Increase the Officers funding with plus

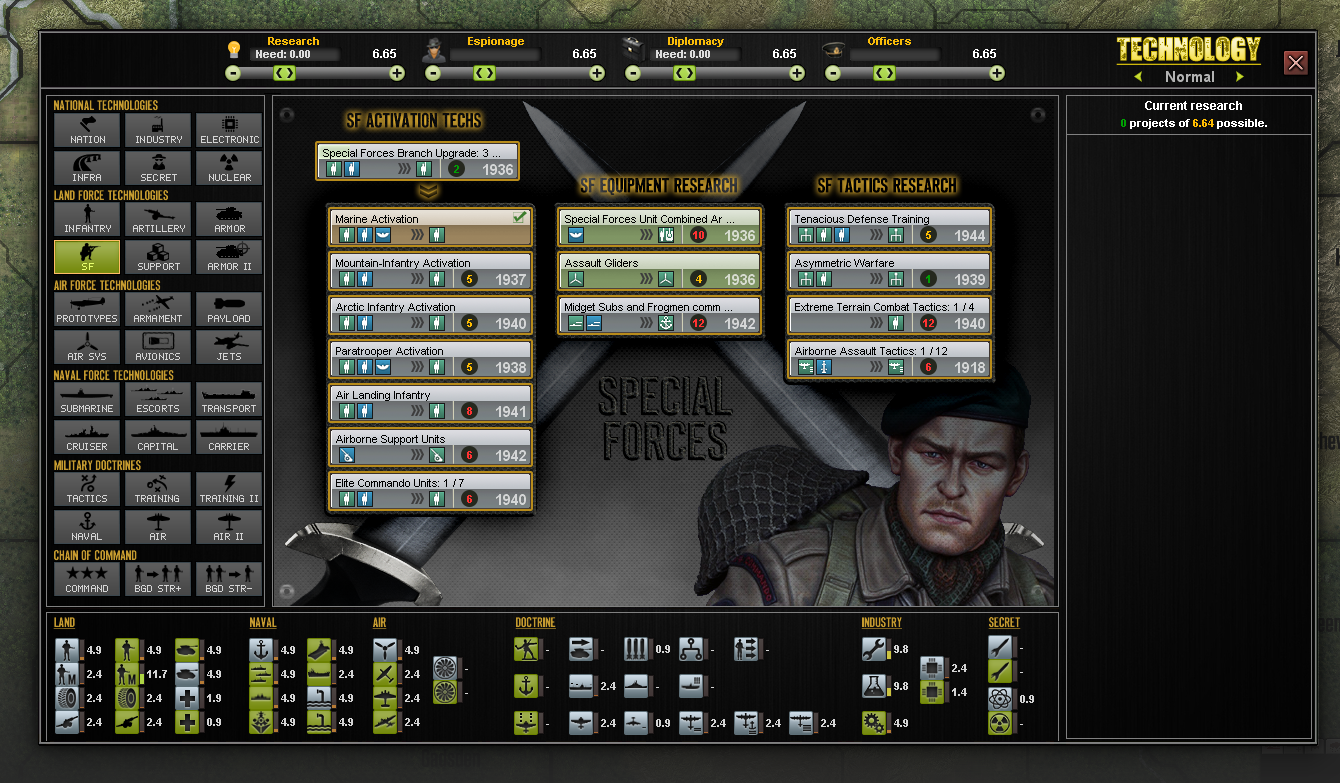click(x=997, y=73)
